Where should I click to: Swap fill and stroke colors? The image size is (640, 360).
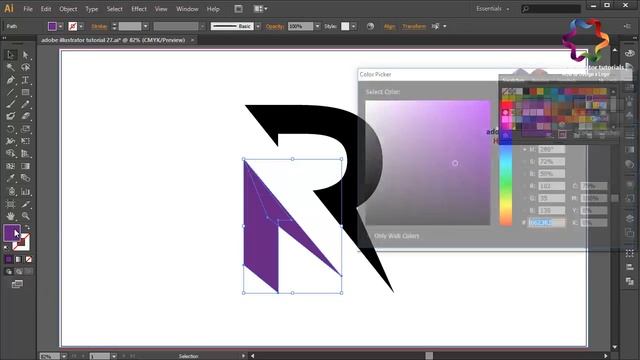(27, 228)
